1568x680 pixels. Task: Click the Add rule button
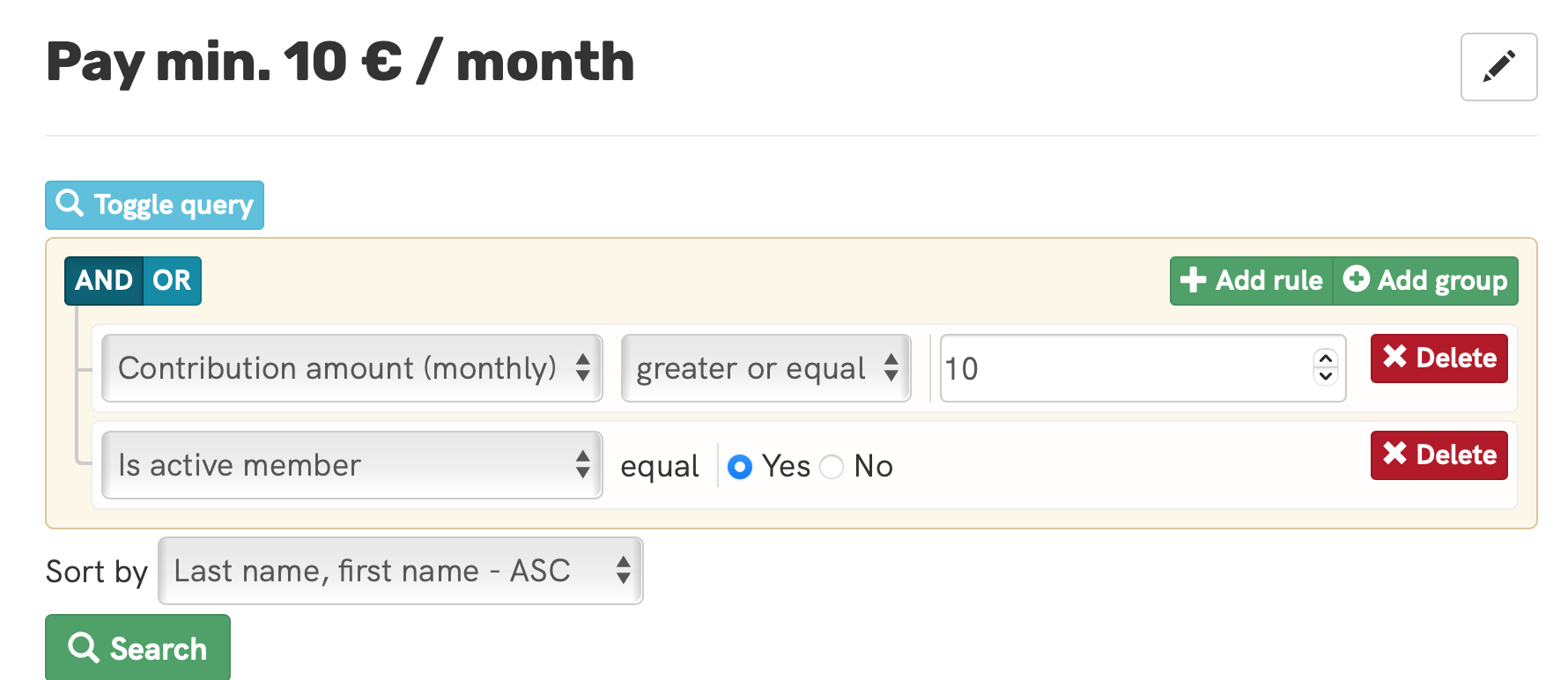[1252, 281]
